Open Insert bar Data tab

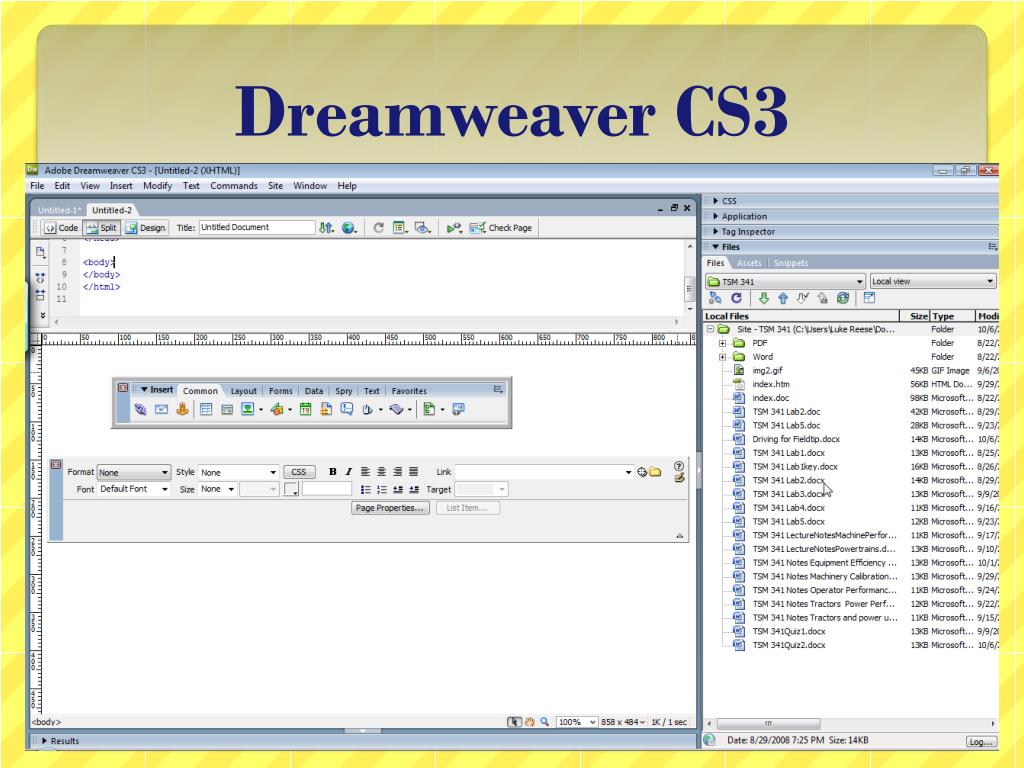pos(313,391)
